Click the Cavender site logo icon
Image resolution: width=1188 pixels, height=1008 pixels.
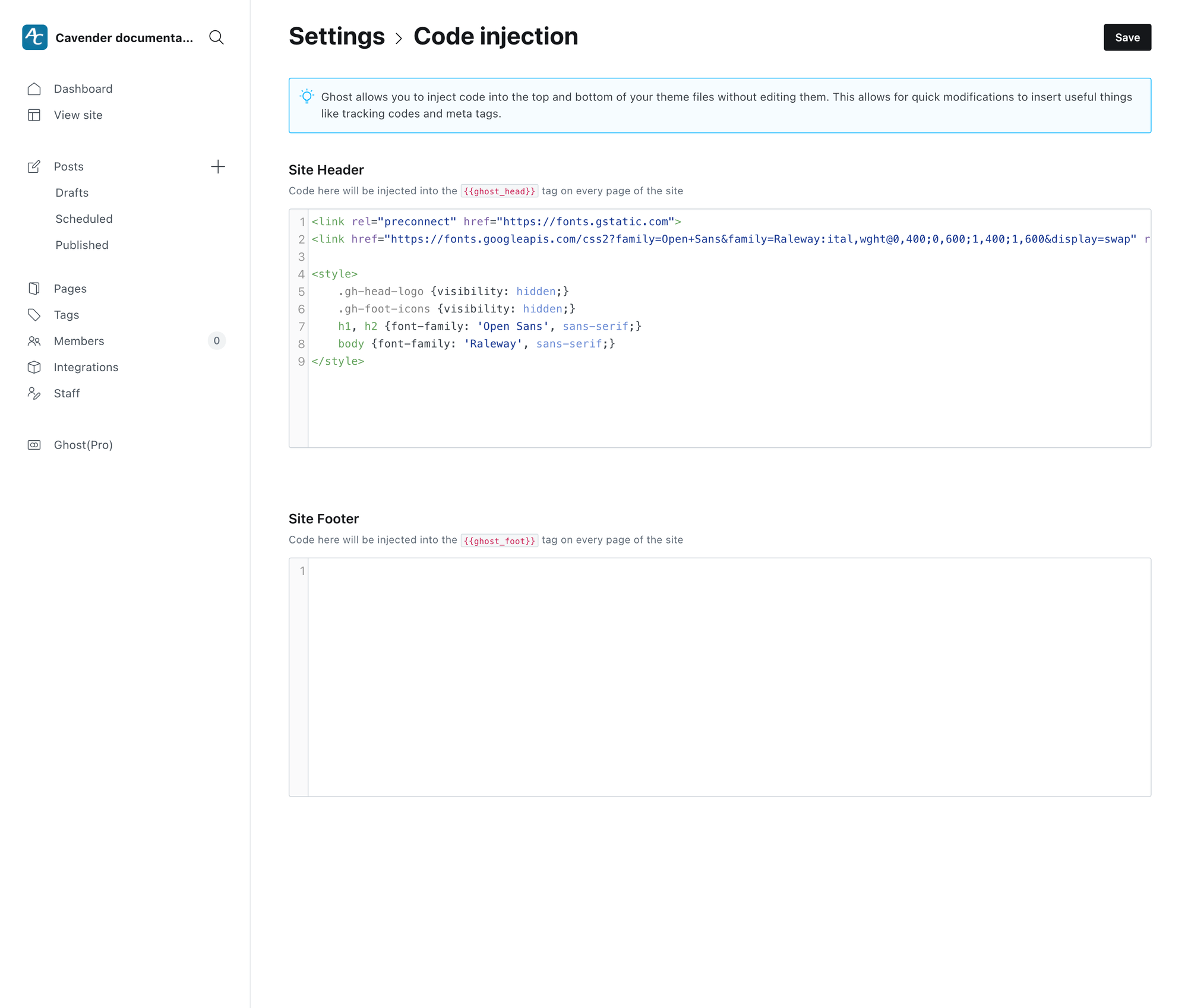click(34, 37)
